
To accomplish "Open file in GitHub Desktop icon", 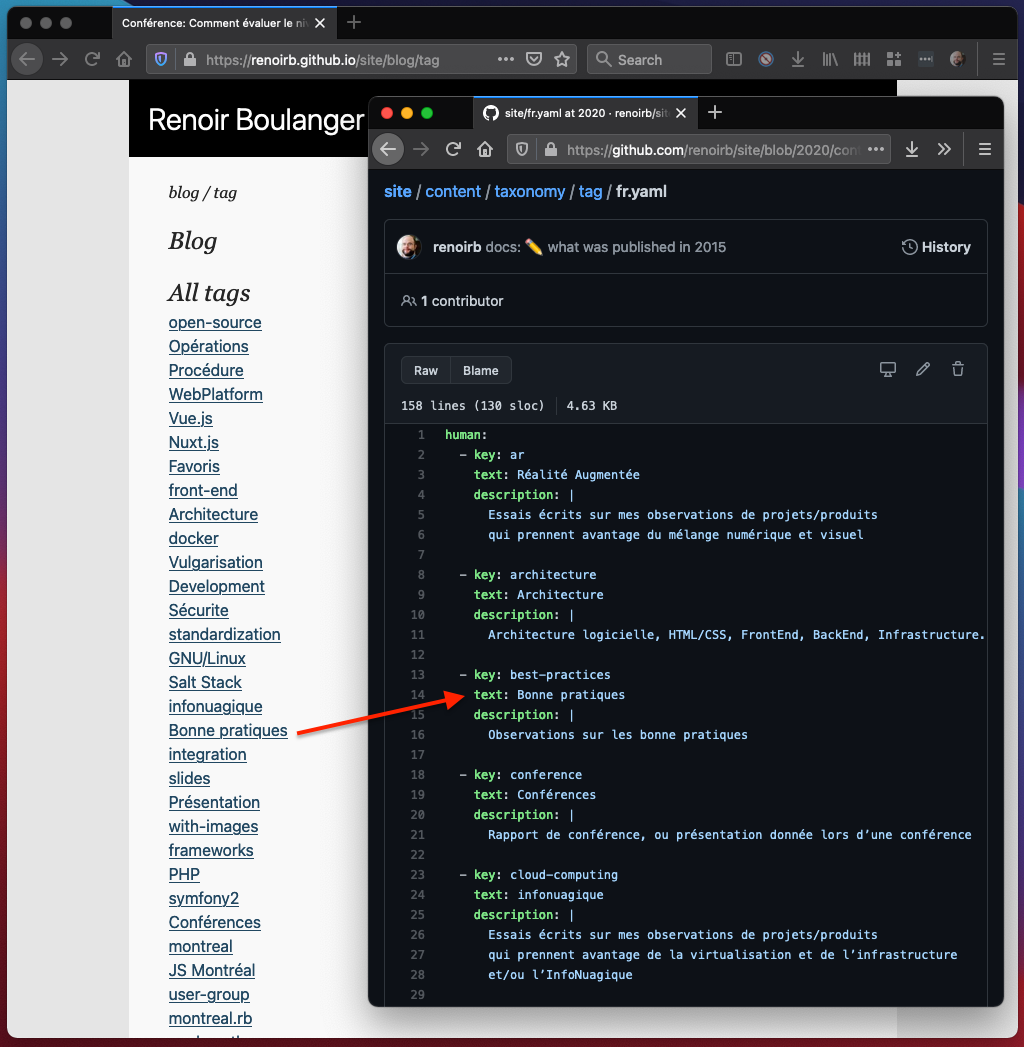I will click(888, 369).
